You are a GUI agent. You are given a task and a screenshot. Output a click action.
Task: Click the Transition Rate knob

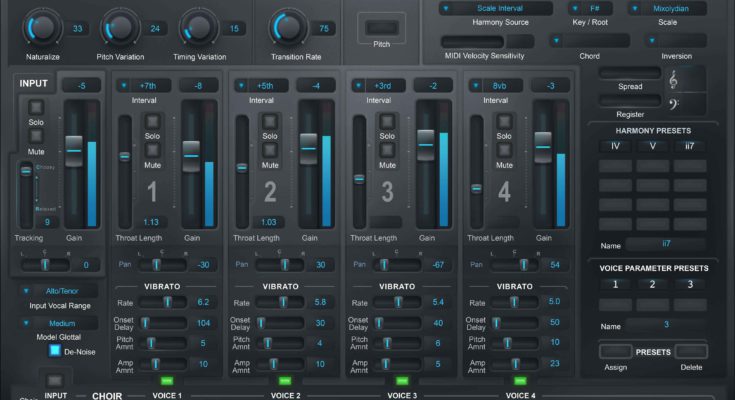pos(287,26)
